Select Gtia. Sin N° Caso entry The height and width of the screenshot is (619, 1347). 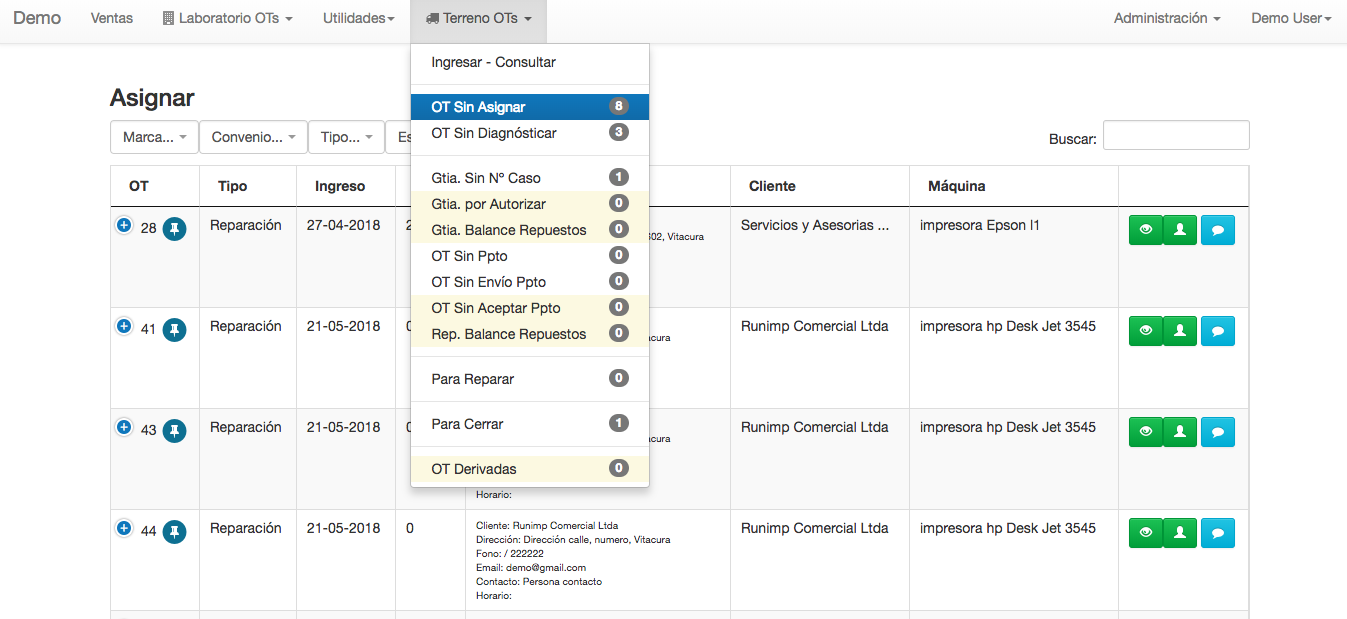coord(530,178)
